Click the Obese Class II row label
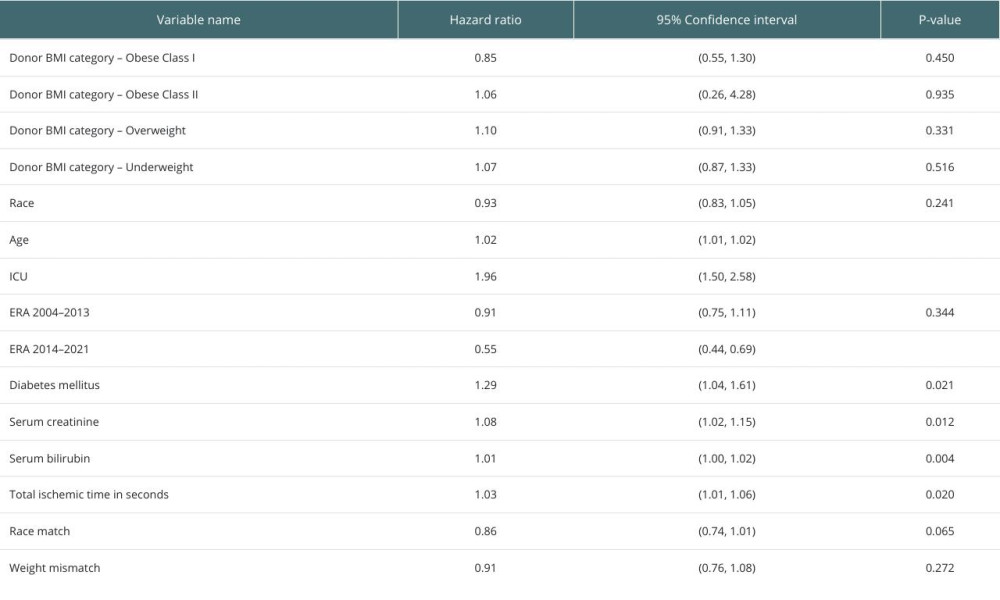Viewport: 1000px width, 600px height. (x=103, y=94)
